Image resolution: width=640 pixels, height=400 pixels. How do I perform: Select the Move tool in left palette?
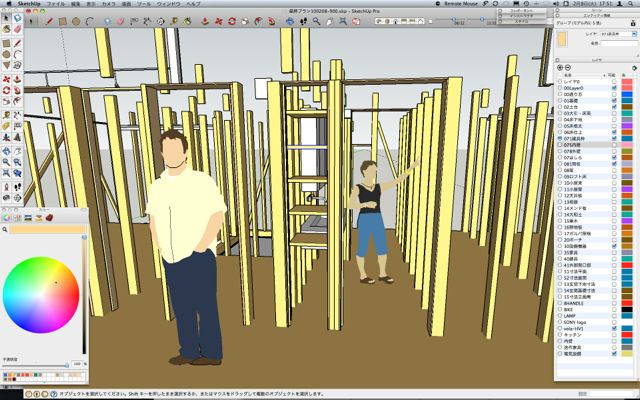tap(6, 79)
